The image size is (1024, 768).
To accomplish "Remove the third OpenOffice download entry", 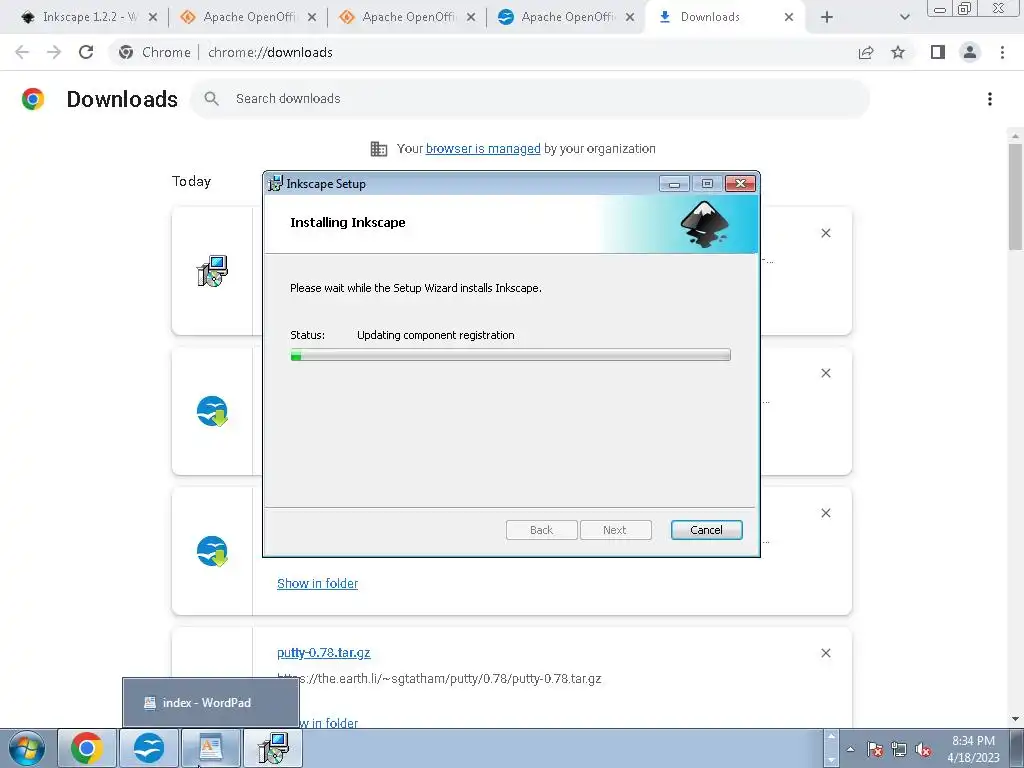I will [826, 513].
